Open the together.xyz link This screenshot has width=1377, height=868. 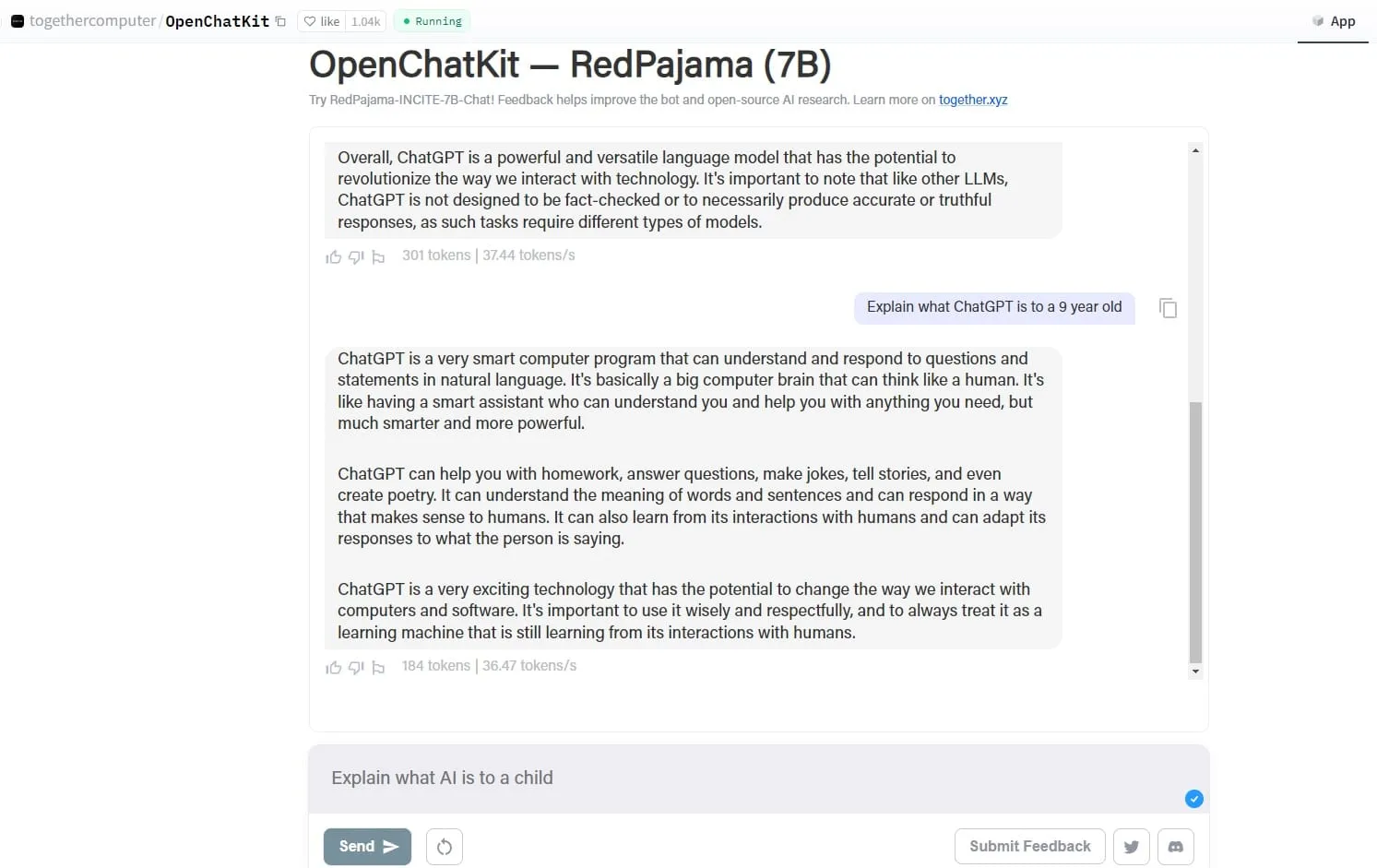[x=973, y=100]
